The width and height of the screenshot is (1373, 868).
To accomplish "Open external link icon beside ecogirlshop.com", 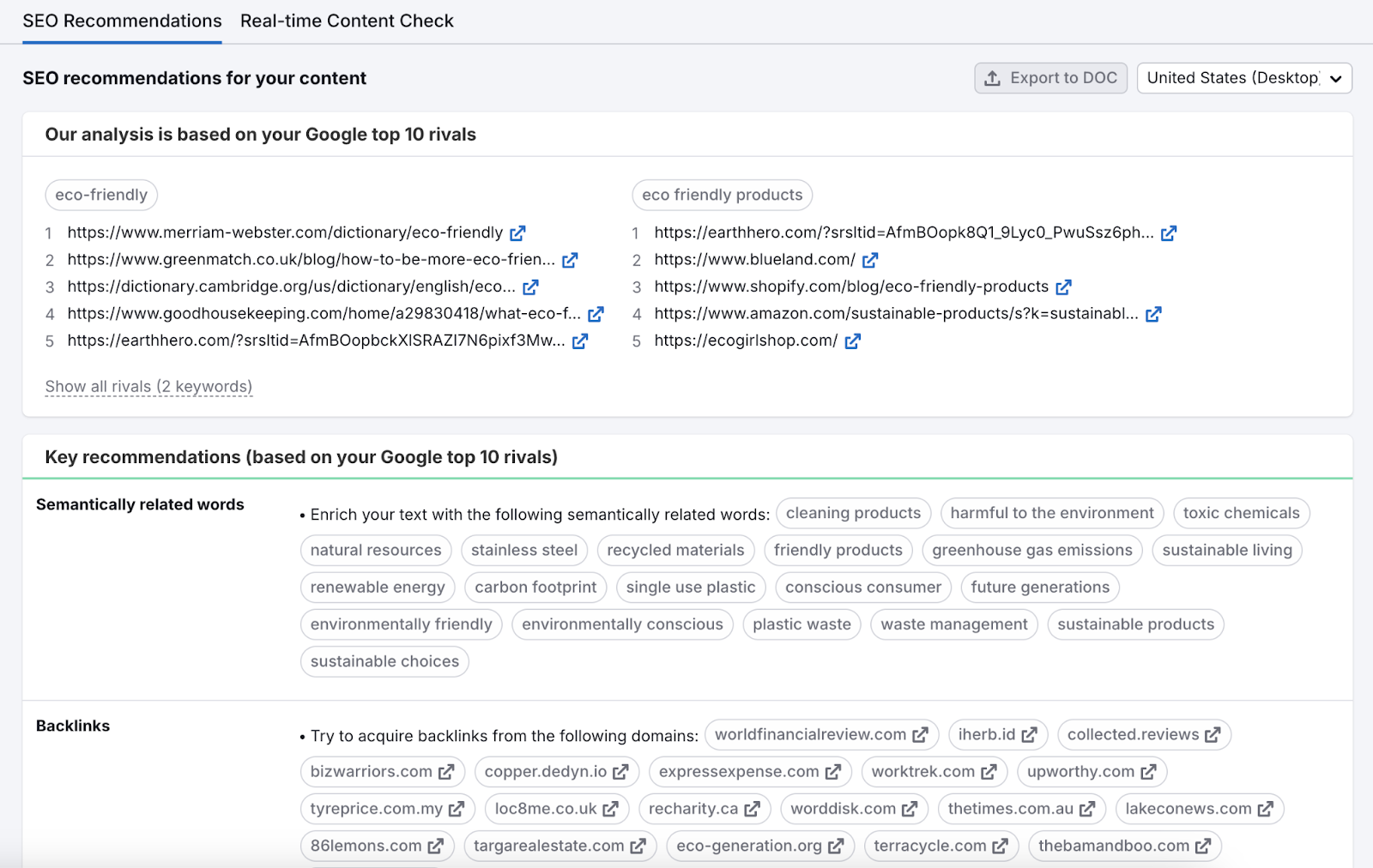I will pos(851,341).
